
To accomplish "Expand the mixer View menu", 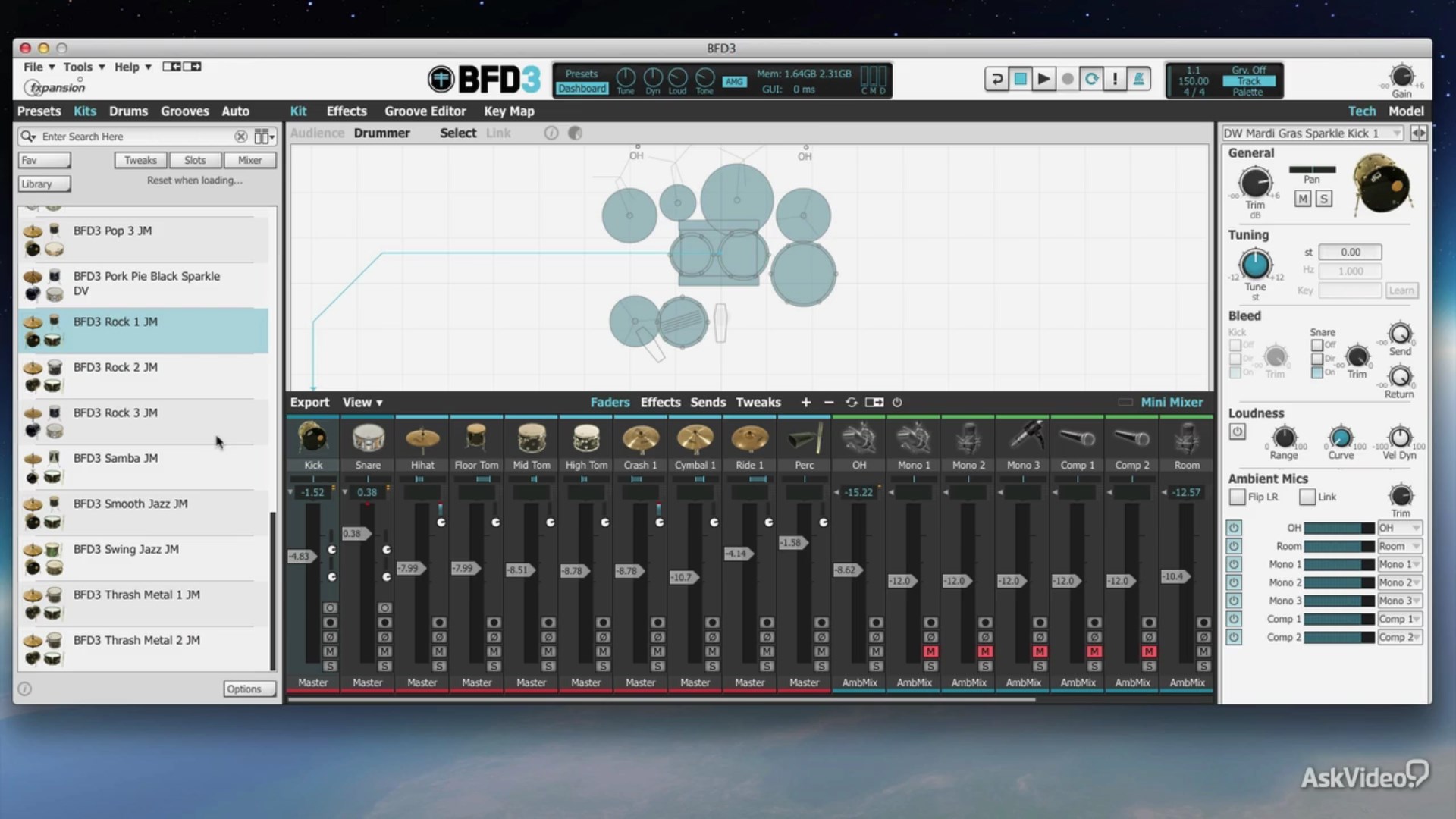I will click(x=362, y=403).
